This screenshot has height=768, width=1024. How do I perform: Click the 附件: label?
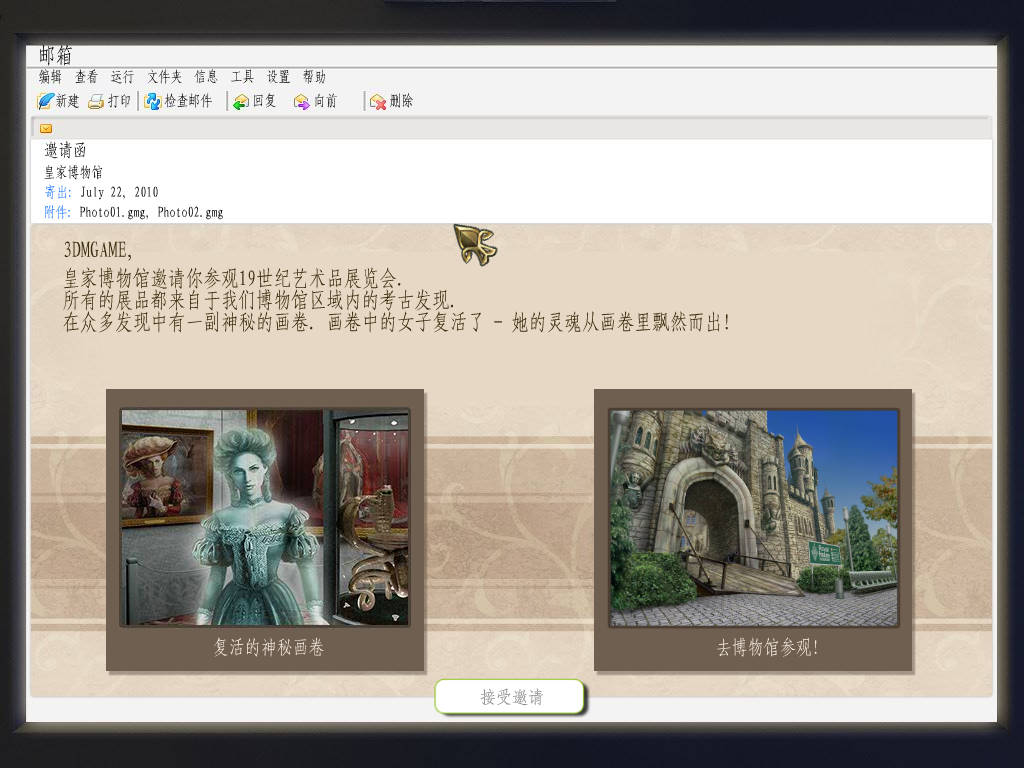click(x=57, y=212)
